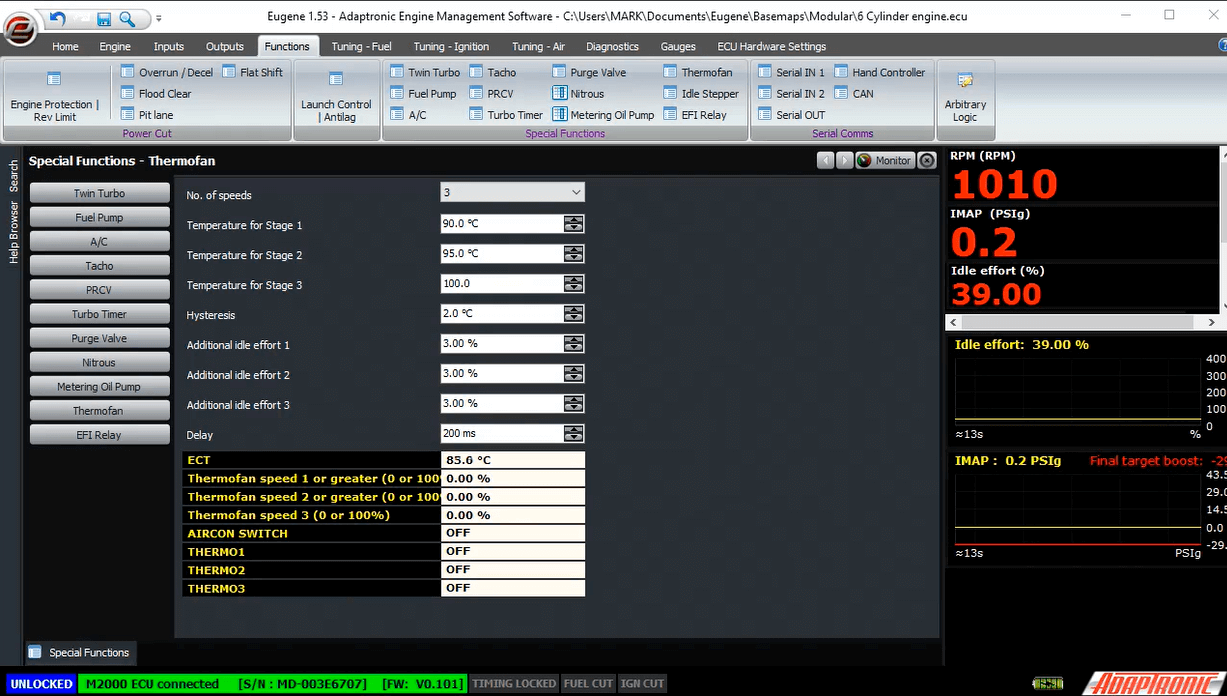Open Overrun / Decel settings

pos(167,72)
